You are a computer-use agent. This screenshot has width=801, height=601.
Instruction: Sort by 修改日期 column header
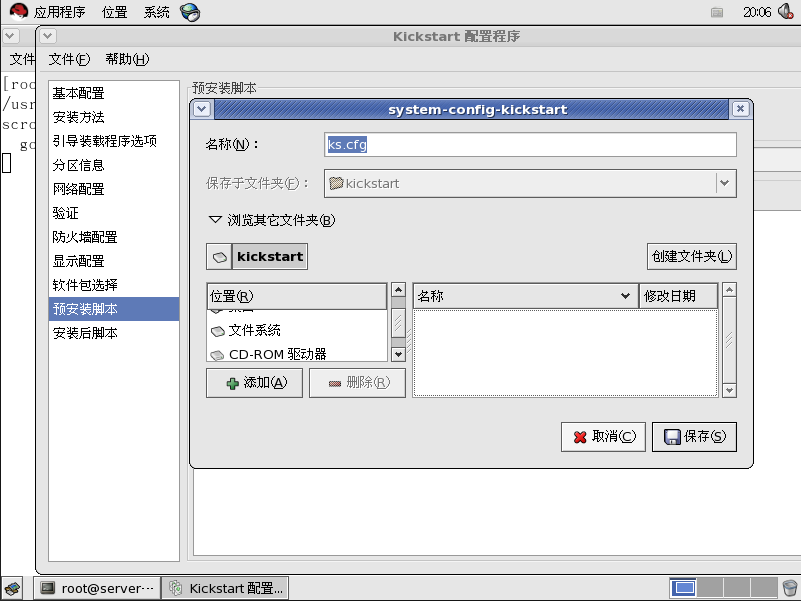[x=678, y=296]
